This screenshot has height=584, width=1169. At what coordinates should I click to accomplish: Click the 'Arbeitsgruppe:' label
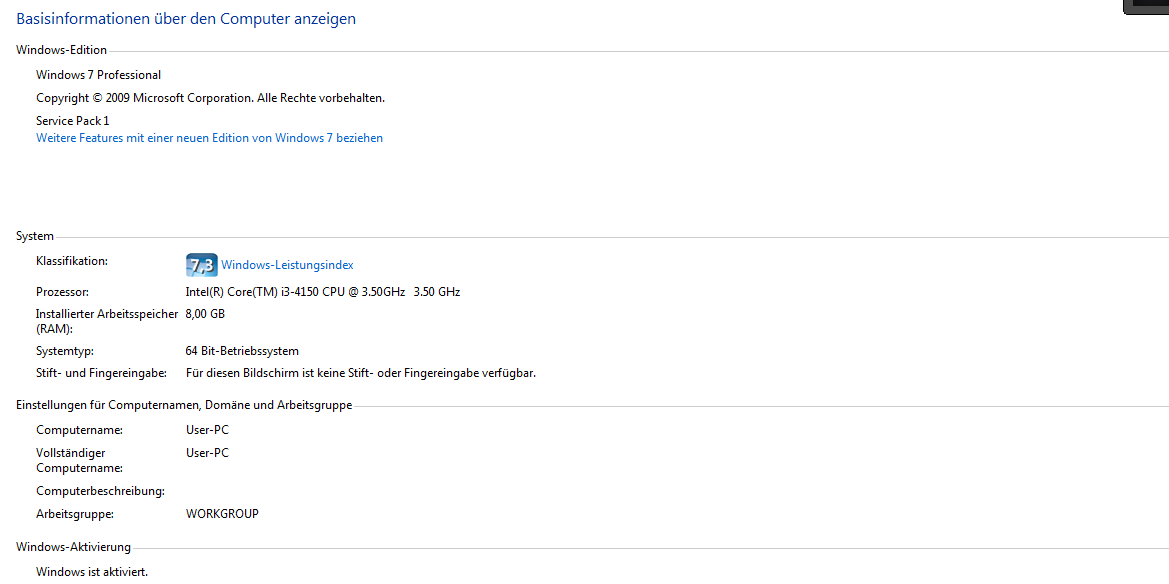(75, 514)
